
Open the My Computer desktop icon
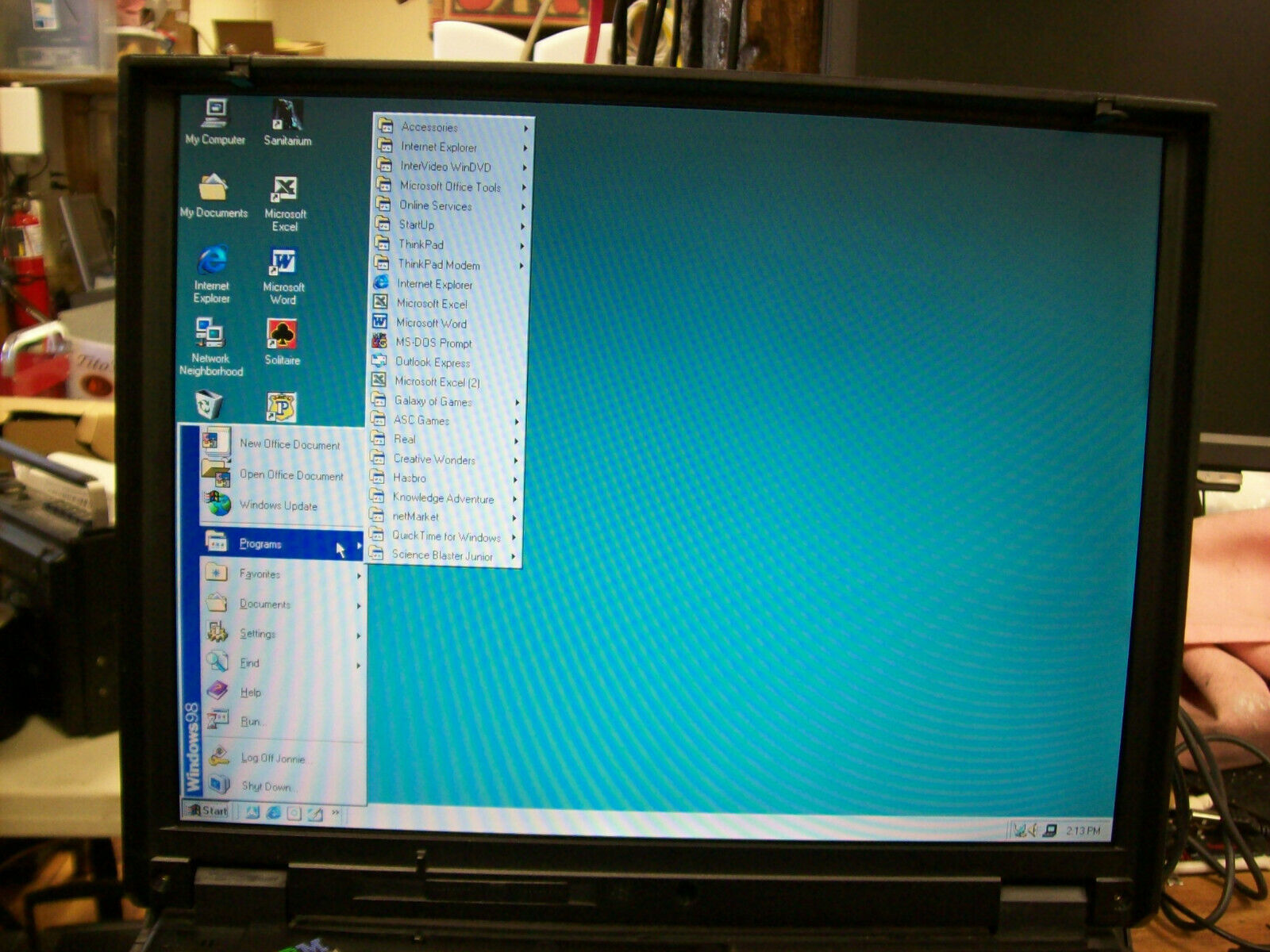[x=215, y=122]
